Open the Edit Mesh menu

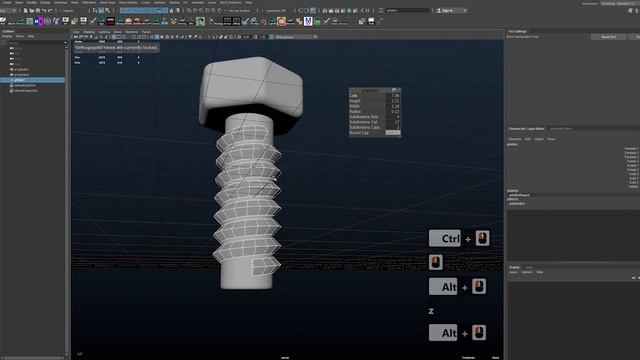coord(89,2)
